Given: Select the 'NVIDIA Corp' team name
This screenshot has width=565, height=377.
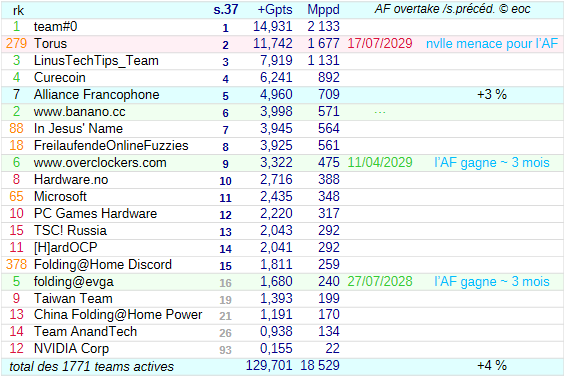Looking at the screenshot, I should pyautogui.click(x=71, y=349).
